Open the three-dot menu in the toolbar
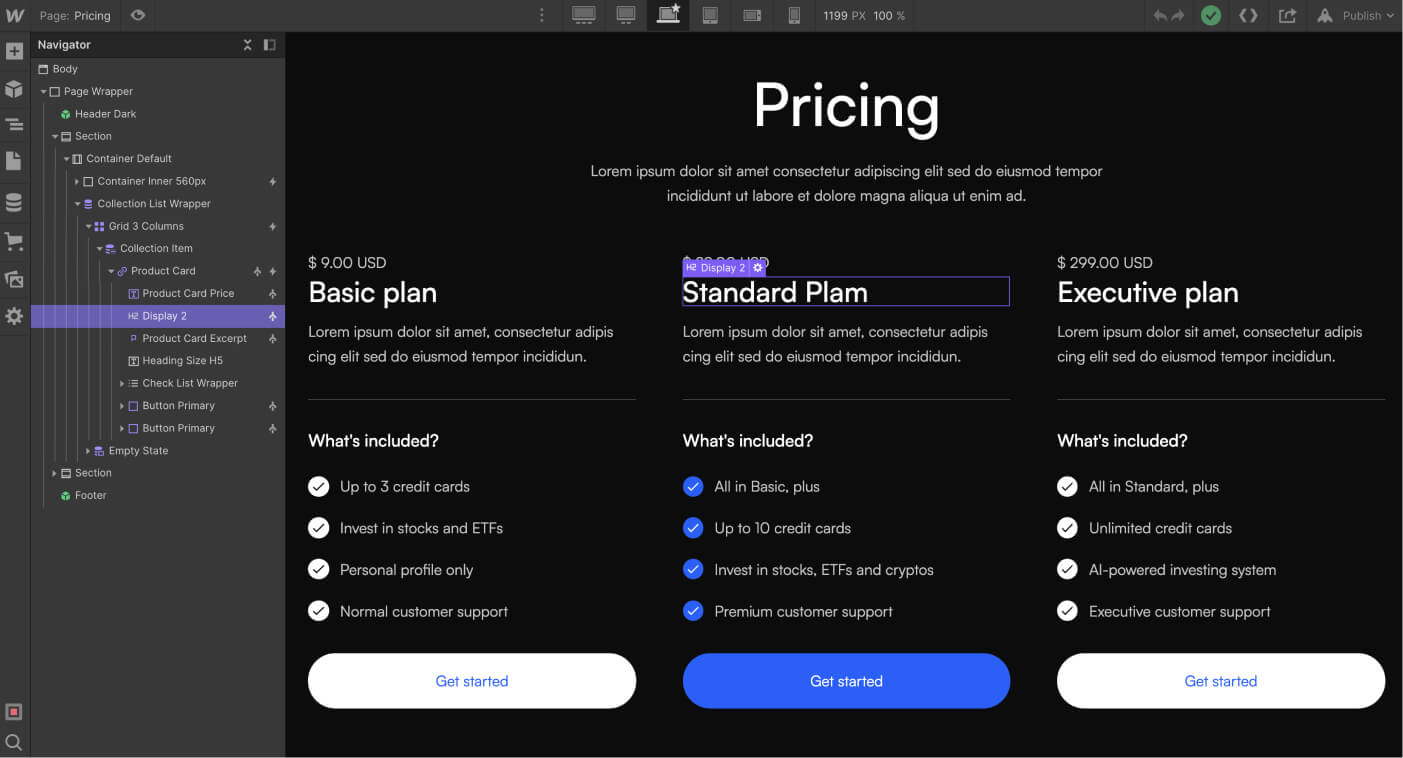The image size is (1403, 758). (x=541, y=15)
